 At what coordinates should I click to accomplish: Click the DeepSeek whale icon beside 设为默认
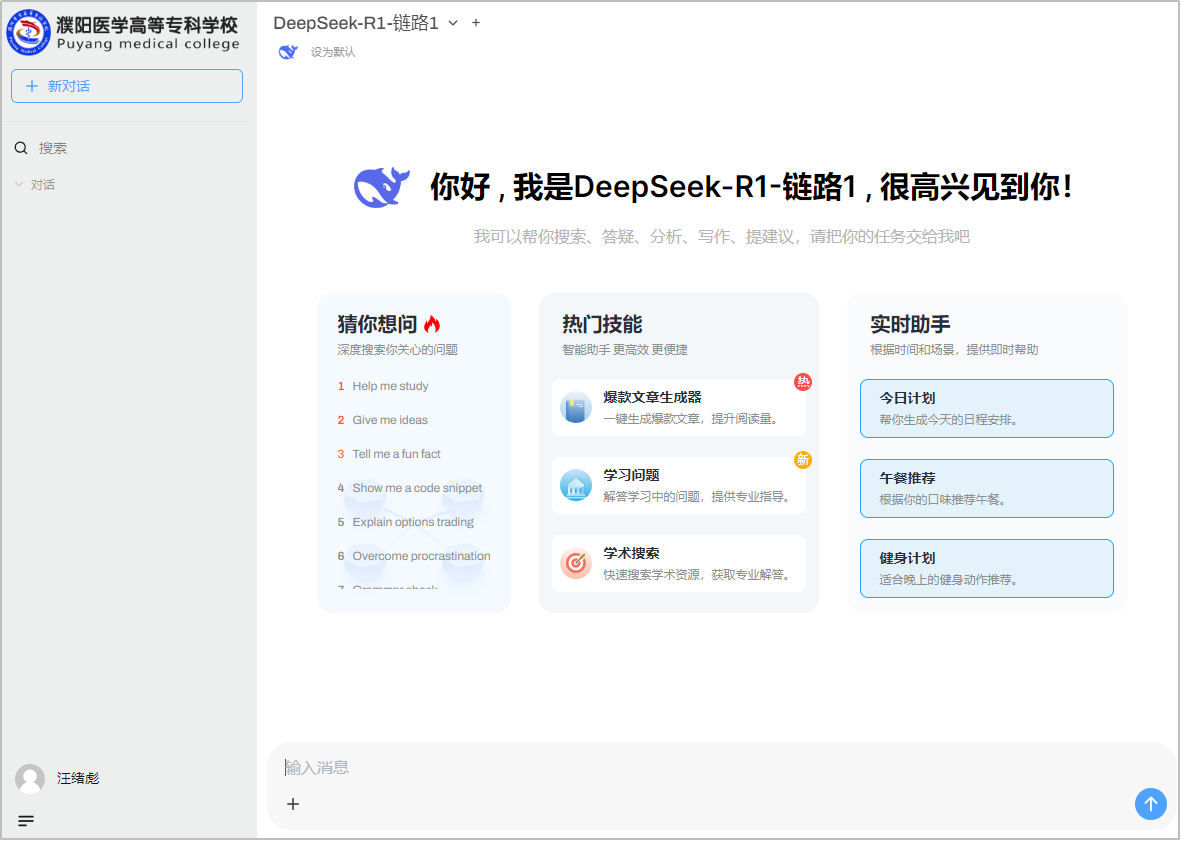288,52
